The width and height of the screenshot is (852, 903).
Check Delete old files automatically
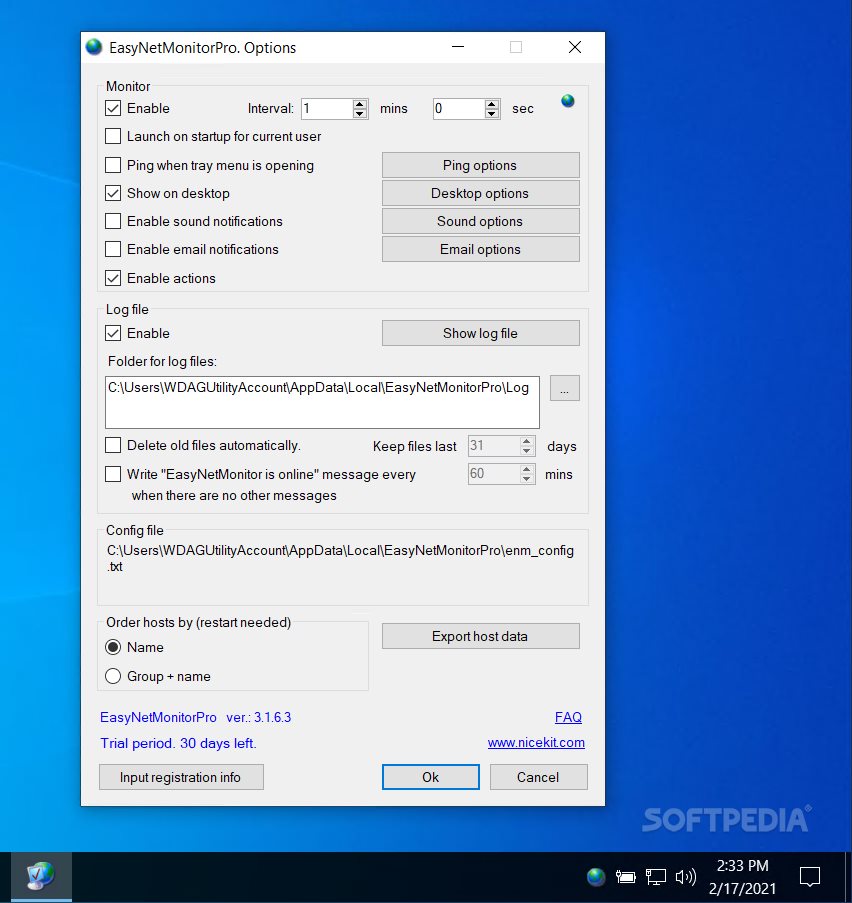pos(113,446)
